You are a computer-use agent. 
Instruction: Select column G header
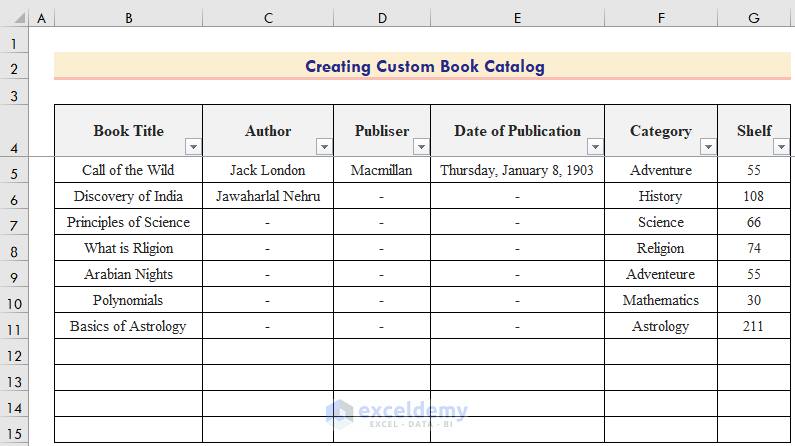tap(753, 19)
